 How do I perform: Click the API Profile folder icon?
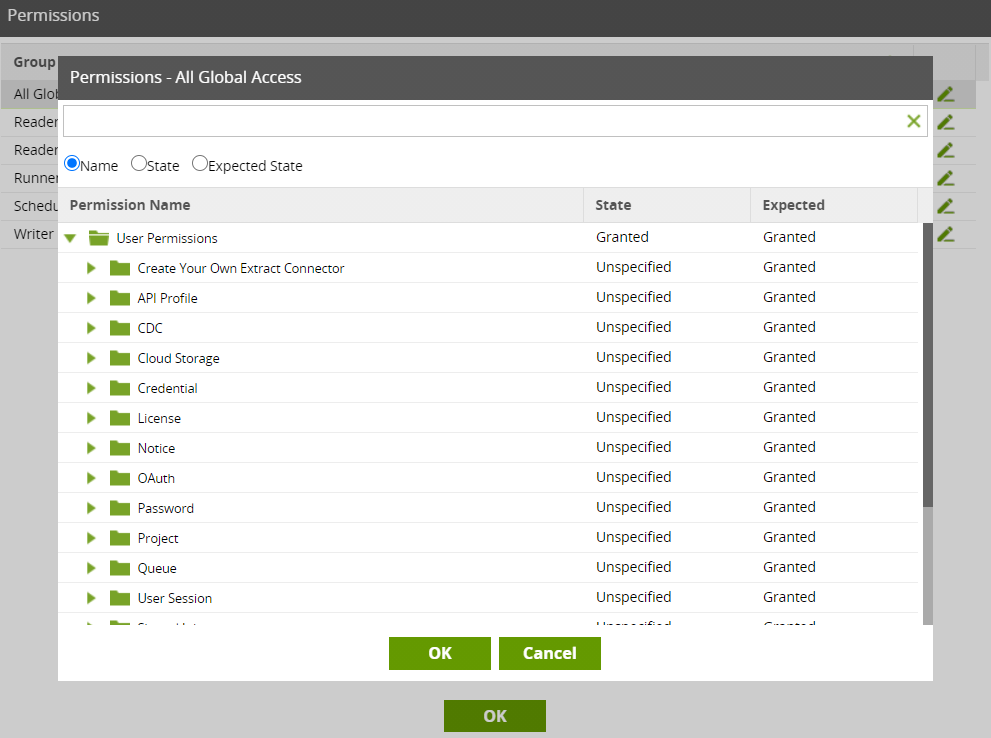(119, 298)
